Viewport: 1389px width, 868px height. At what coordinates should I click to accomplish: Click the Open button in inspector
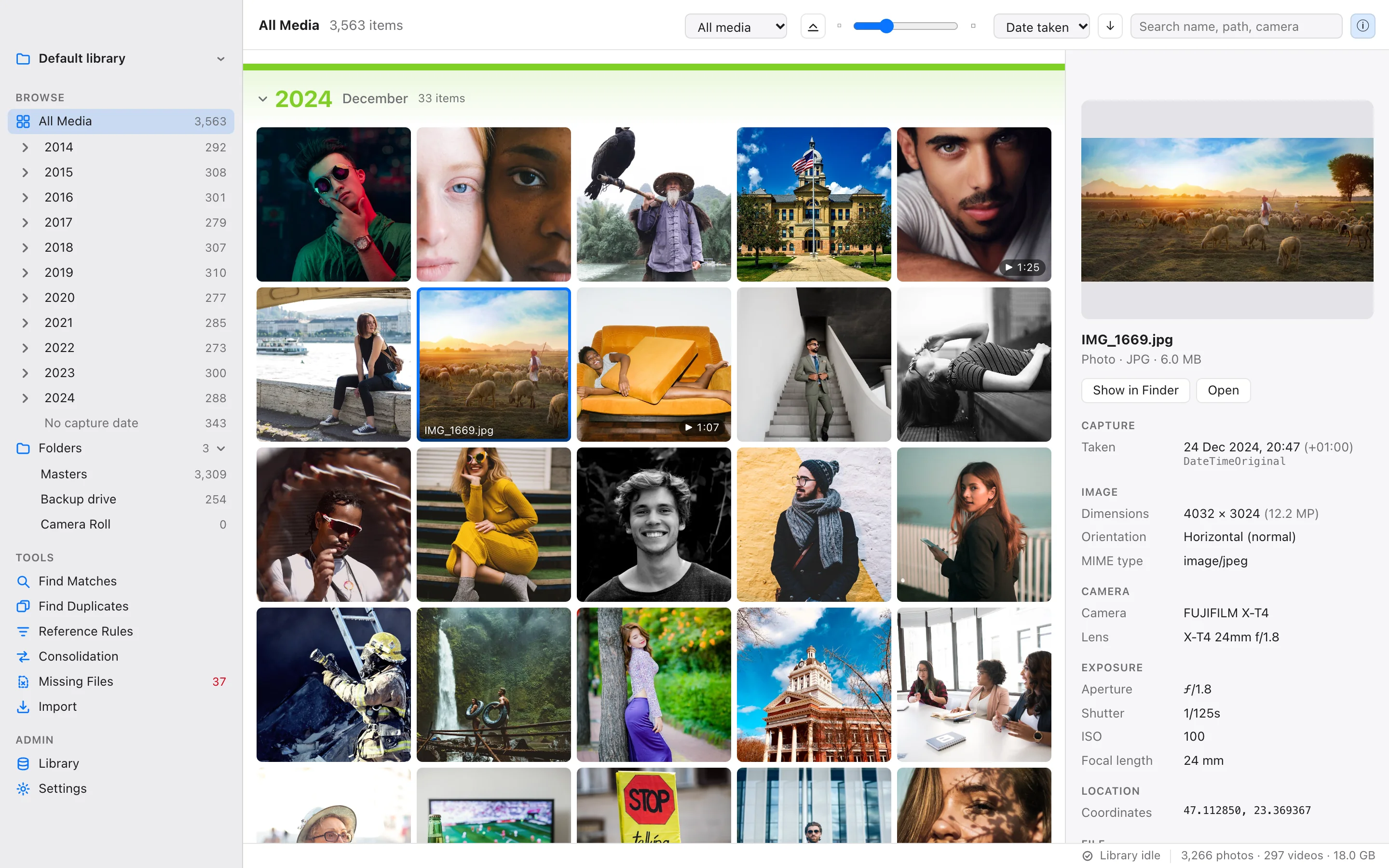click(1223, 391)
